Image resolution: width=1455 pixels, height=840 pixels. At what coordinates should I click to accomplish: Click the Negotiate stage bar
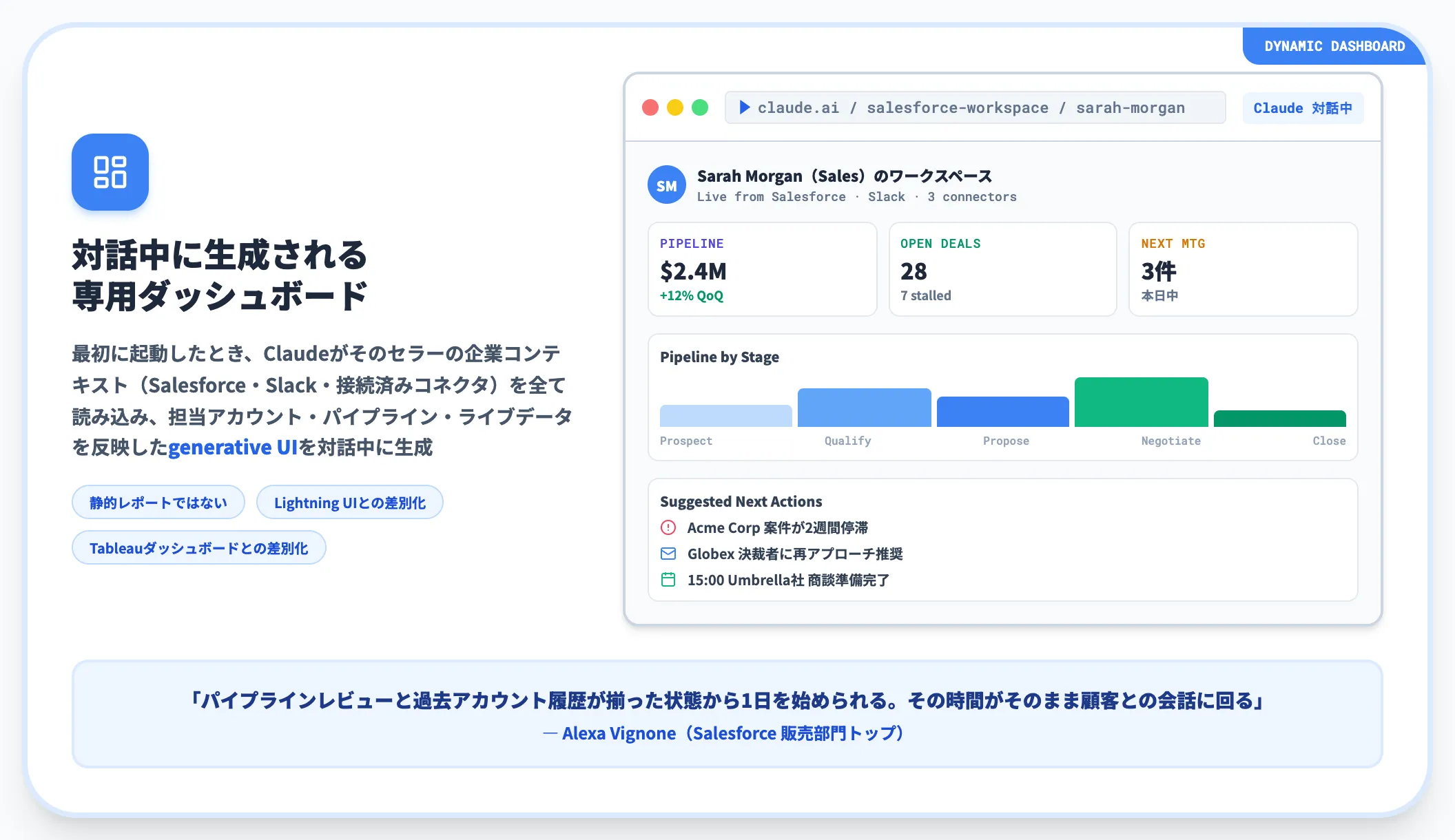(x=1142, y=402)
